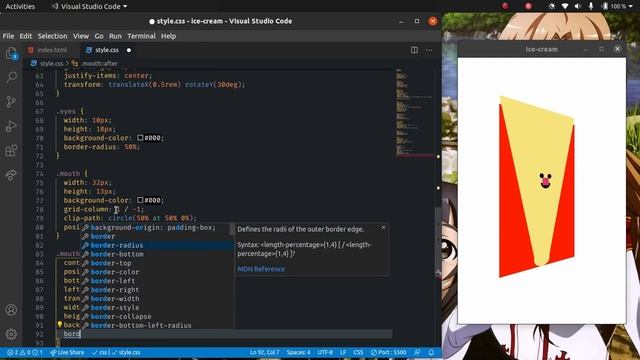Click the unsaved dot on style.css tab
Image resolution: width=640 pixels, height=360 pixels.
coord(129,50)
